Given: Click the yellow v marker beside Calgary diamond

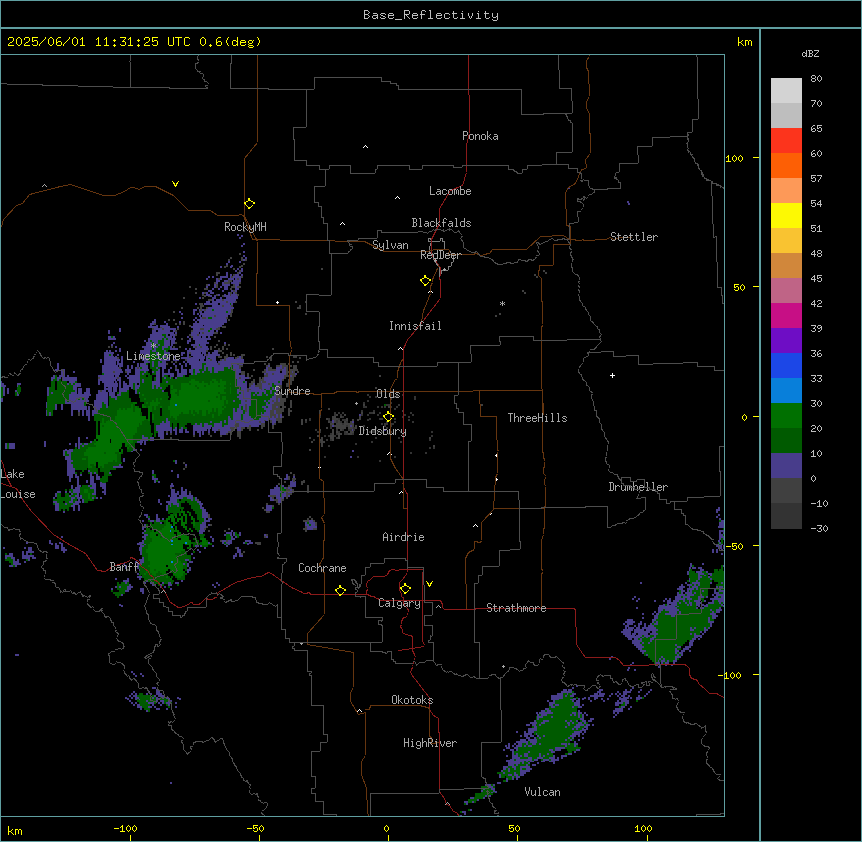Looking at the screenshot, I should [429, 584].
